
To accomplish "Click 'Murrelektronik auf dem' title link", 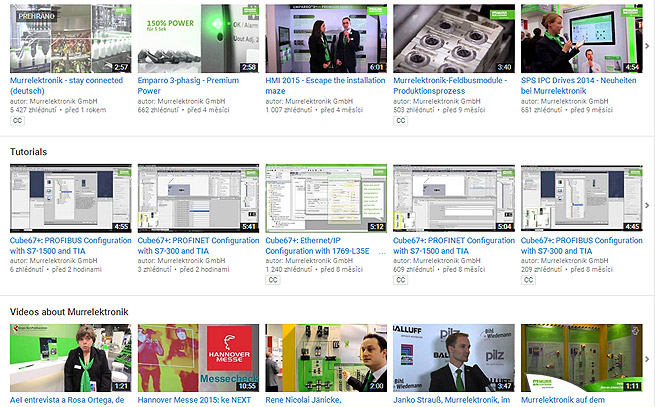I will 563,400.
